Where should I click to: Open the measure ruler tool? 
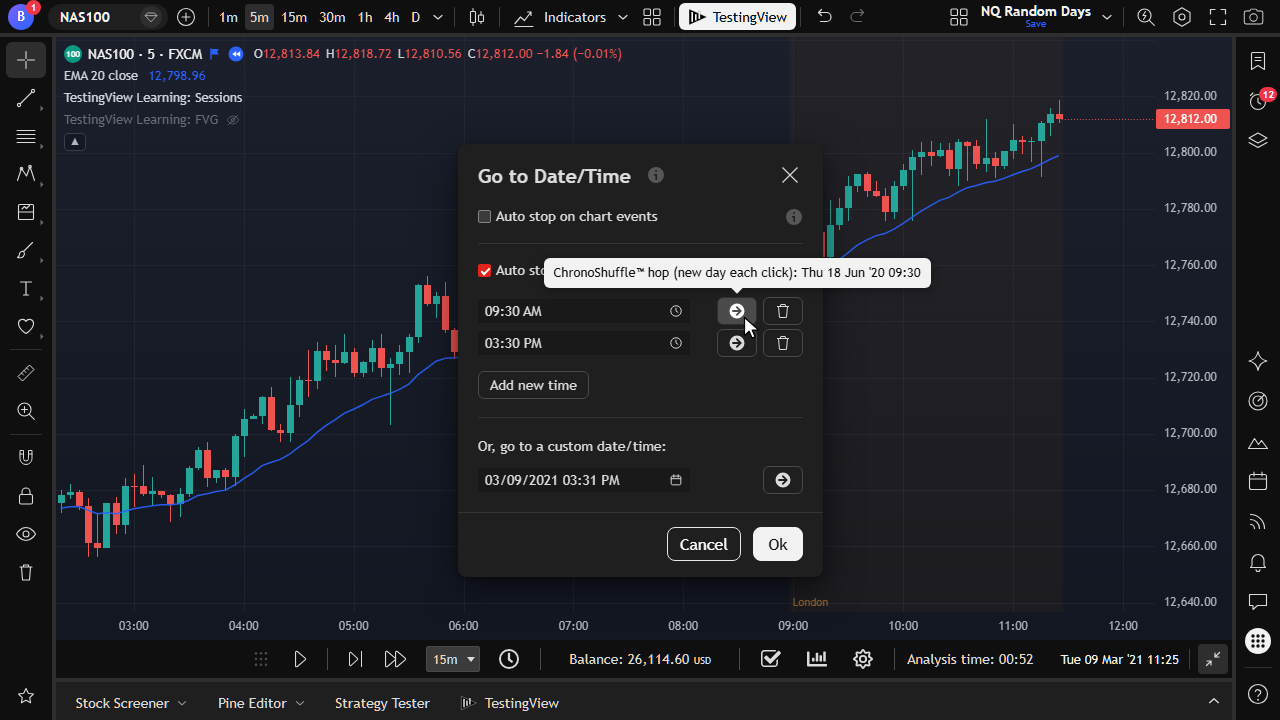click(x=26, y=372)
